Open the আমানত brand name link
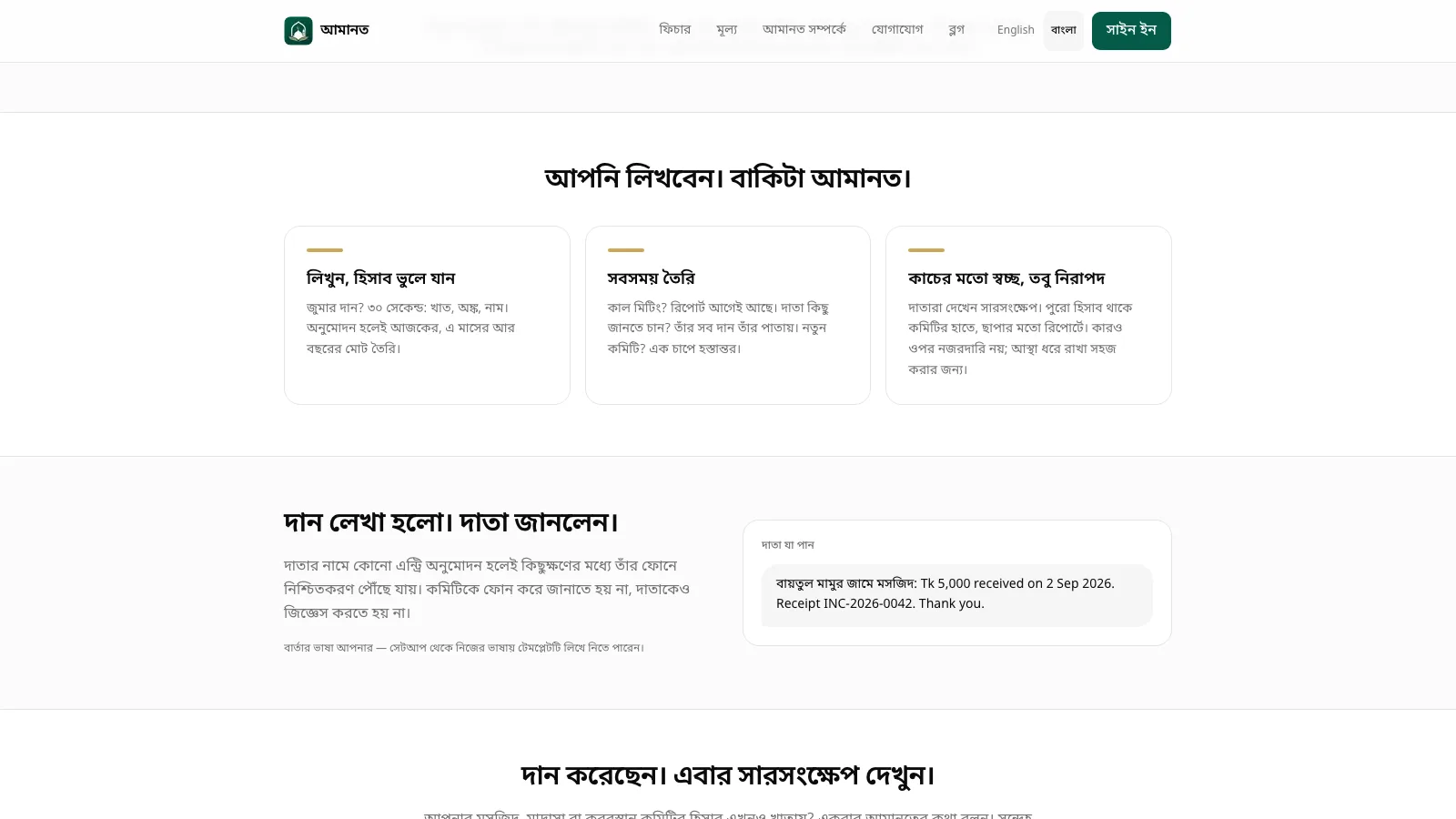 click(344, 30)
